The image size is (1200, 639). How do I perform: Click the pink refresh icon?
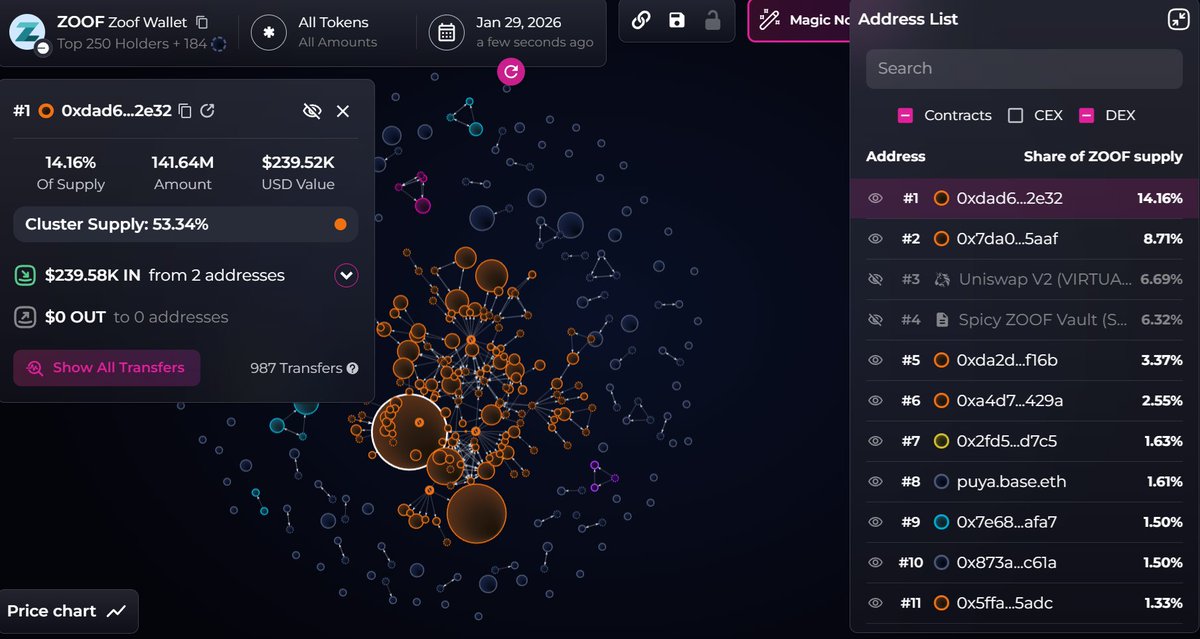pos(511,71)
